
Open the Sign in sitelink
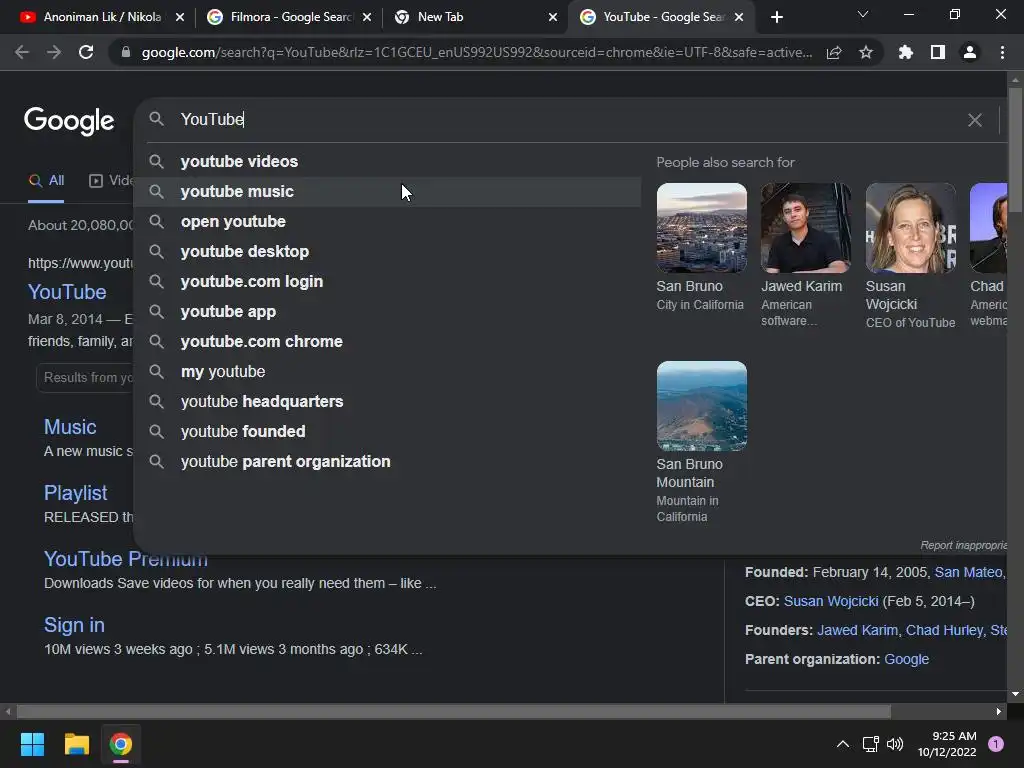click(74, 625)
